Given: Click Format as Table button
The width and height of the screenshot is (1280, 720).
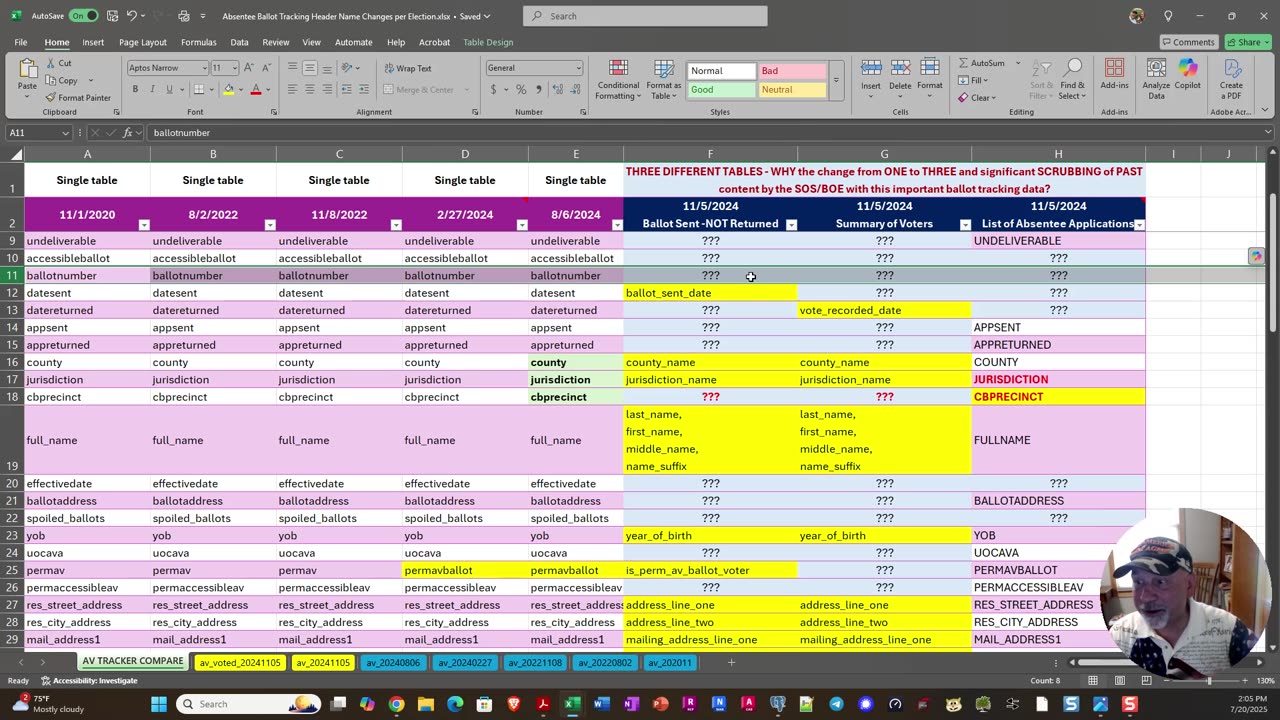Looking at the screenshot, I should 664,80.
